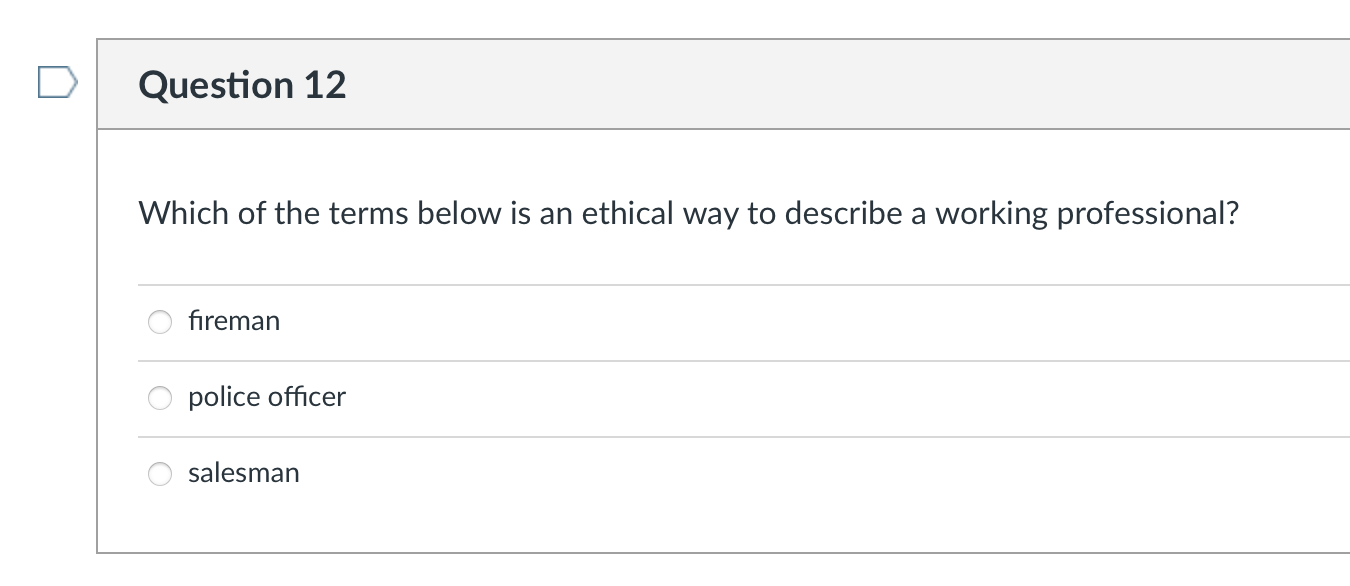1350x586 pixels.
Task: Click the salesman answer label text
Action: [244, 473]
